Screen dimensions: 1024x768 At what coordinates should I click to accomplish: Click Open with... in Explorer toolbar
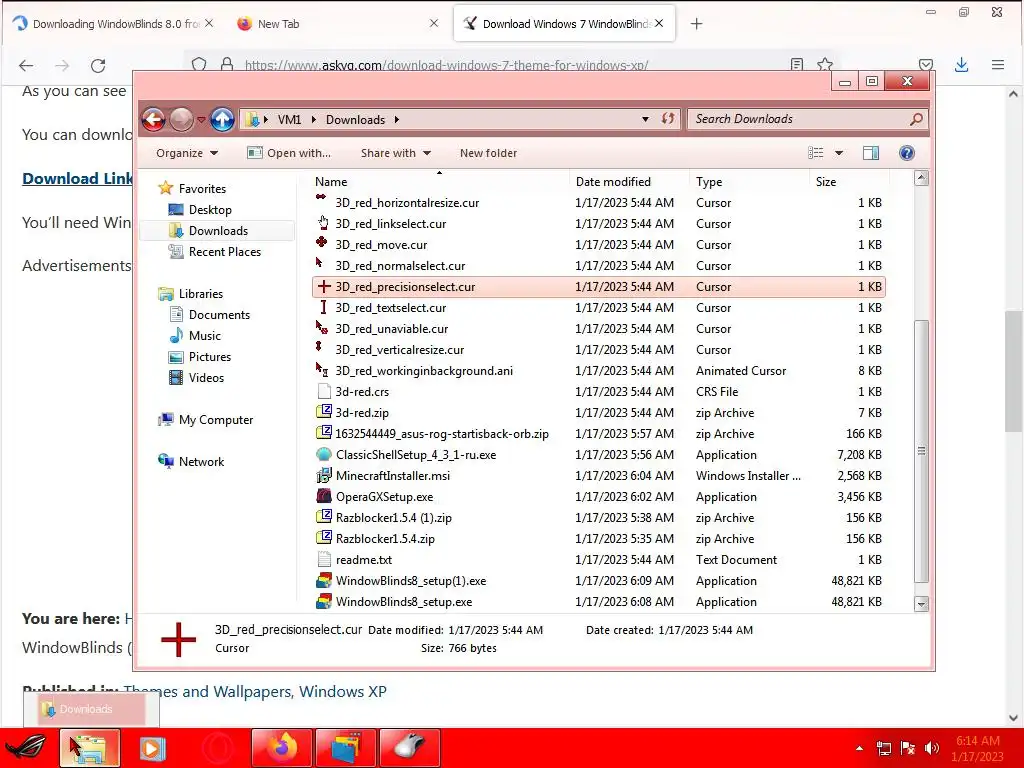pos(289,153)
